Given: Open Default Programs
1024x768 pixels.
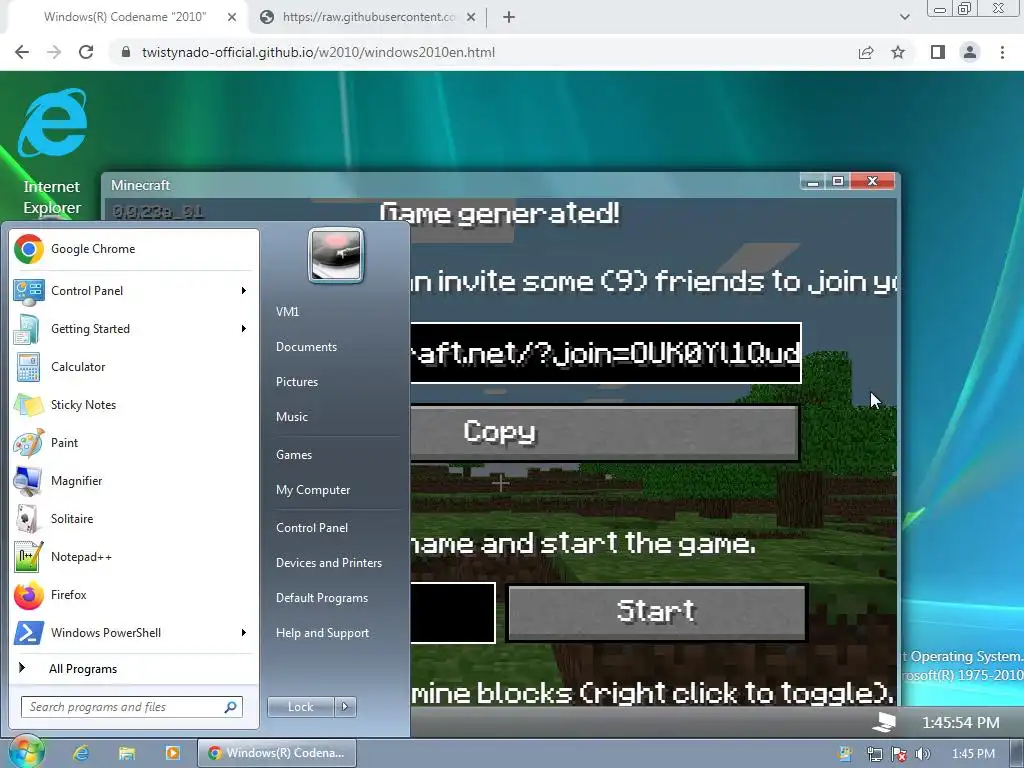Looking at the screenshot, I should (x=321, y=598).
